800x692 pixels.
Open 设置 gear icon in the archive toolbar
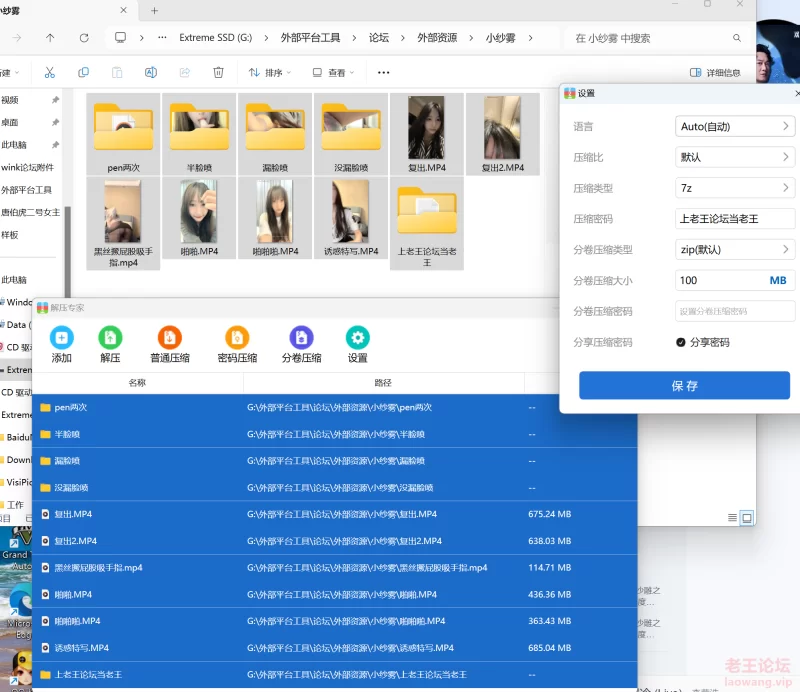[357, 338]
